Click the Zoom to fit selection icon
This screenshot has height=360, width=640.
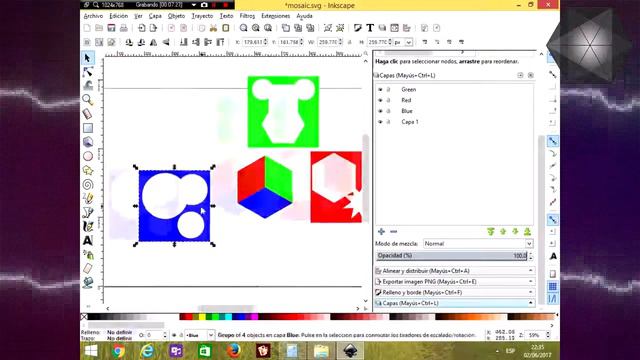[243, 28]
